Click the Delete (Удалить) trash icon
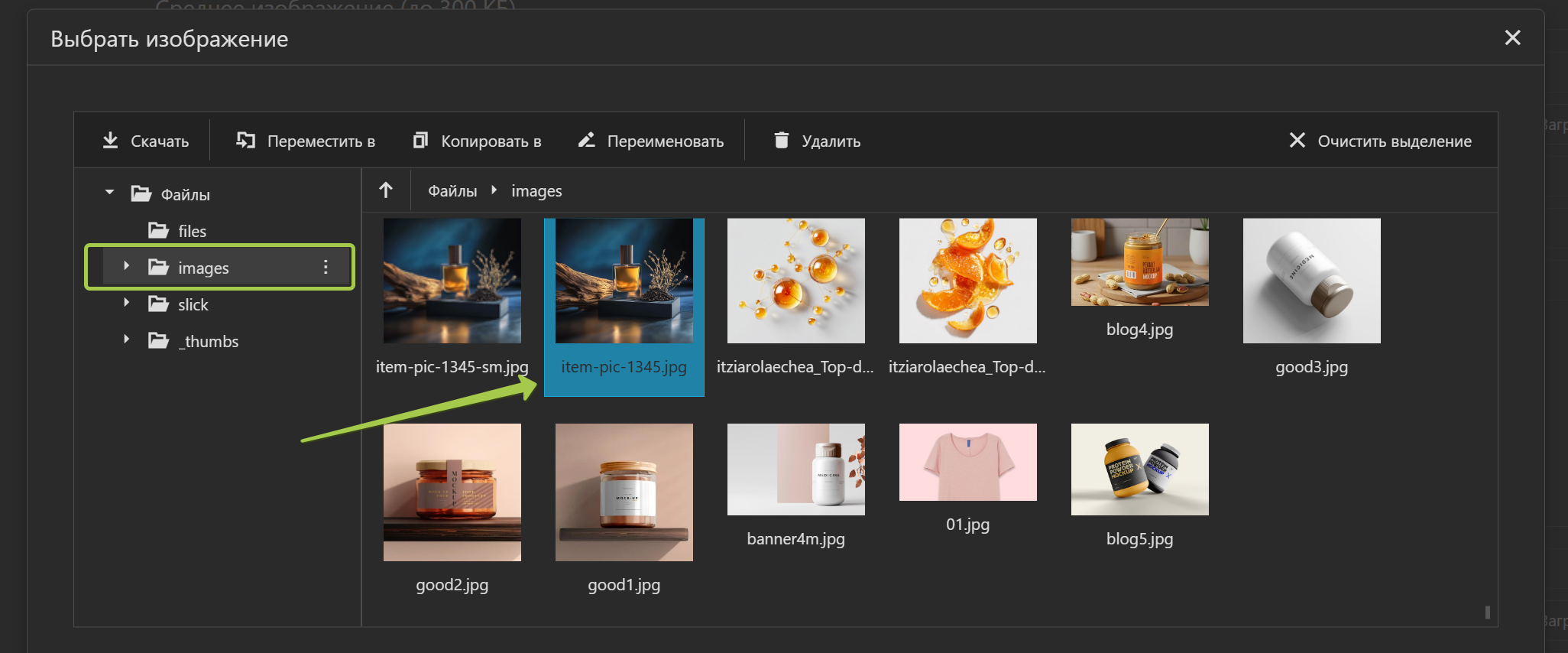Image resolution: width=1568 pixels, height=653 pixels. tap(781, 141)
